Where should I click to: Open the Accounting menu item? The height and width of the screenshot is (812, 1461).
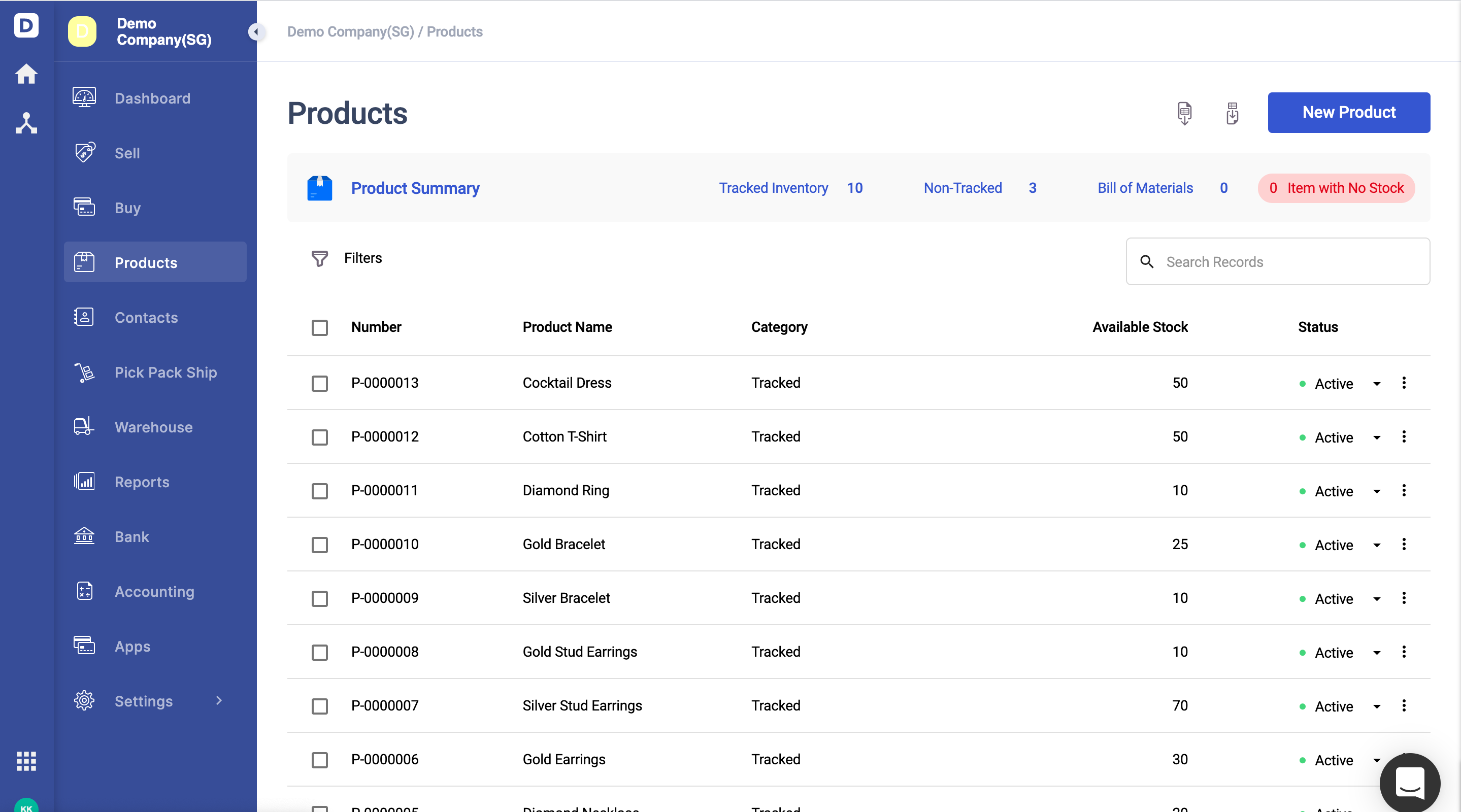pyautogui.click(x=154, y=592)
